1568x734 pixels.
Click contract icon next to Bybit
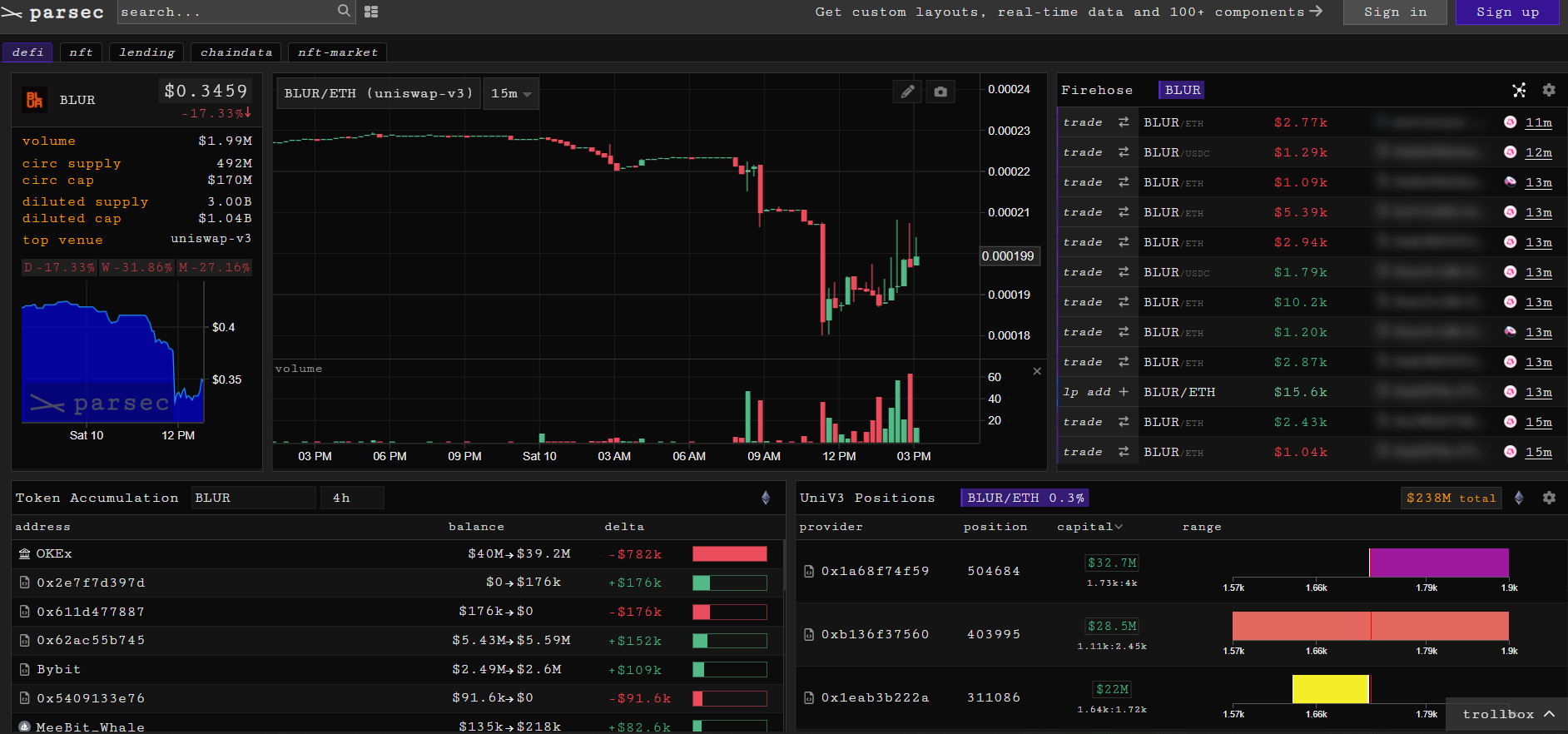click(x=25, y=669)
